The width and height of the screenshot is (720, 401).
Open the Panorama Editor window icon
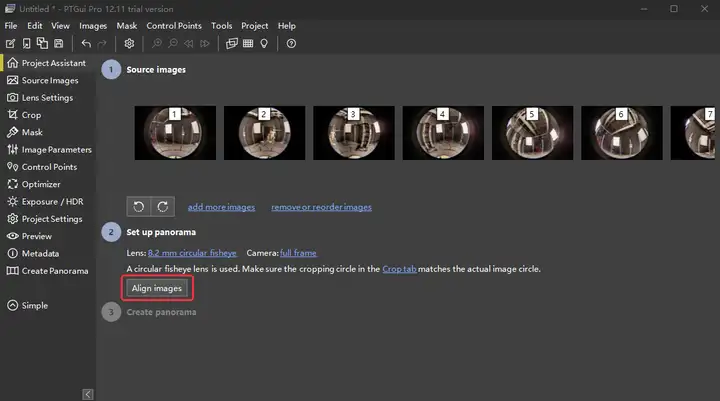(232, 44)
